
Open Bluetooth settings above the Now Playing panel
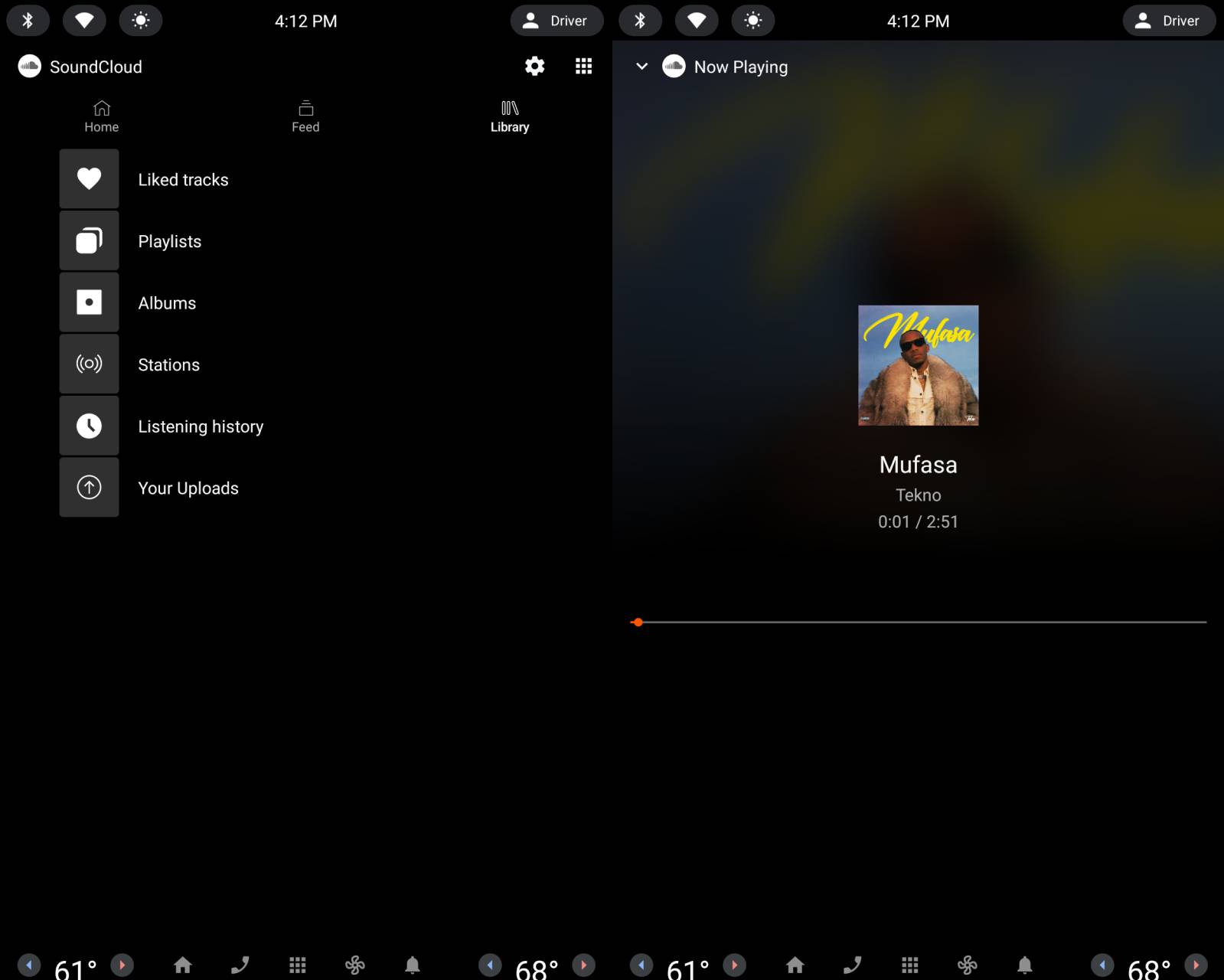click(x=641, y=21)
